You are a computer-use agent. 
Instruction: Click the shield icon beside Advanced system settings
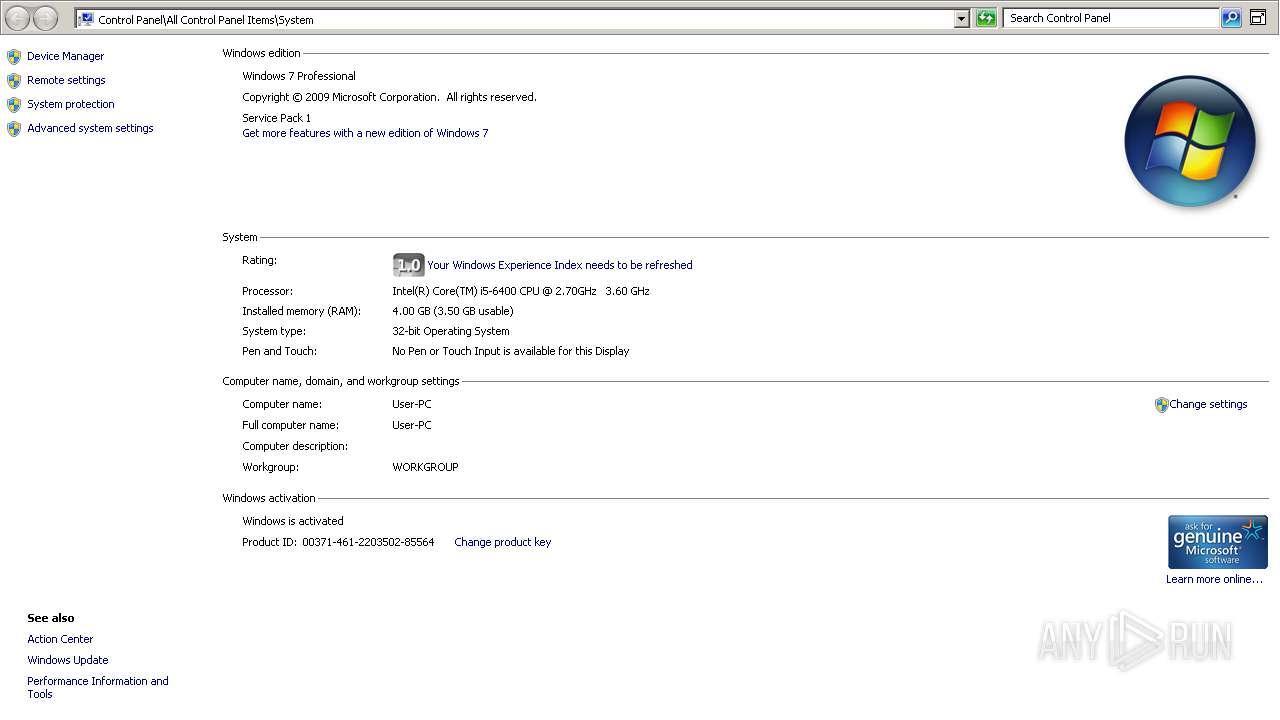click(14, 129)
